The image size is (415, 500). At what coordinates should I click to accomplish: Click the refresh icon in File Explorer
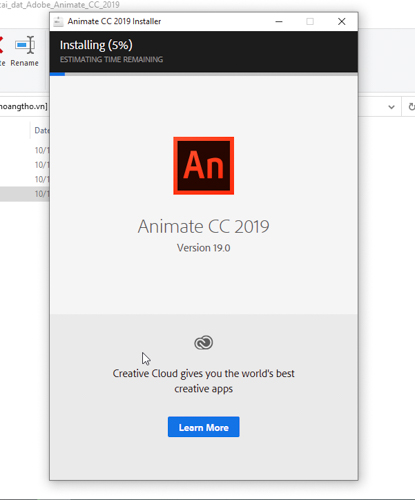click(x=412, y=107)
